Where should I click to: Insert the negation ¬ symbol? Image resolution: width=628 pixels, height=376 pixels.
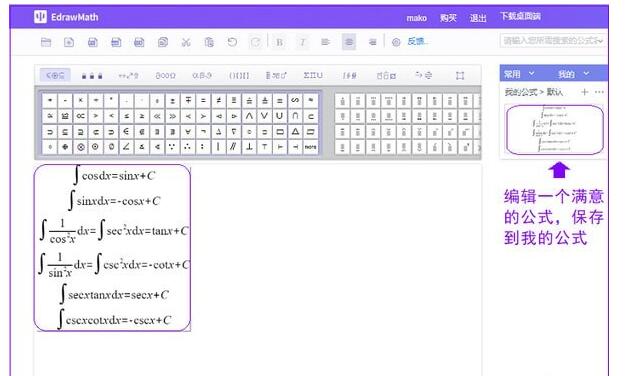(203, 131)
